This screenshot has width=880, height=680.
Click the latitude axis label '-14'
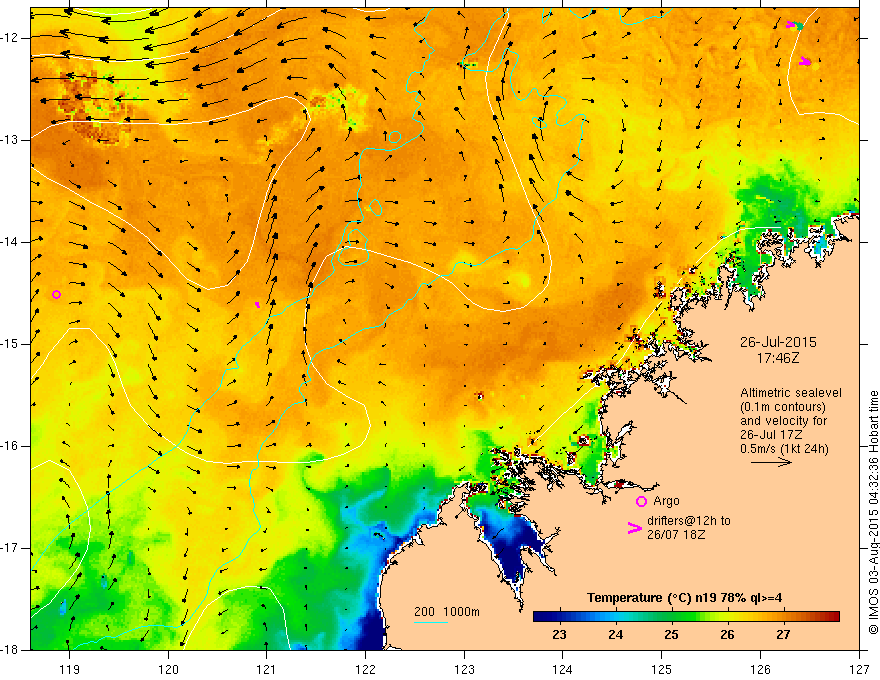pyautogui.click(x=11, y=242)
